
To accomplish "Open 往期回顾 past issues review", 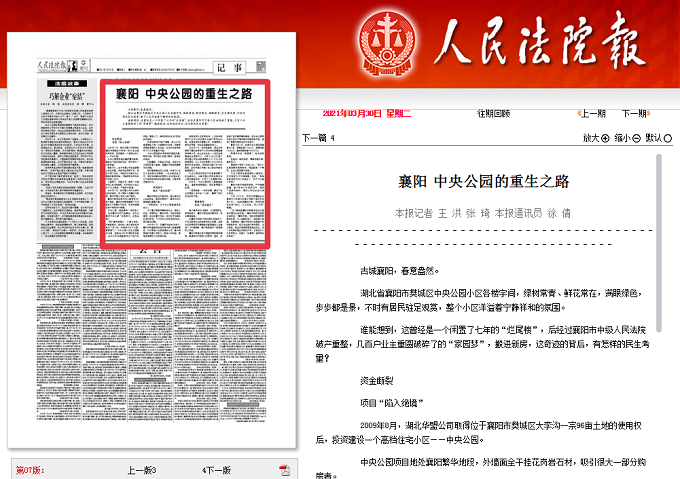I will click(494, 114).
